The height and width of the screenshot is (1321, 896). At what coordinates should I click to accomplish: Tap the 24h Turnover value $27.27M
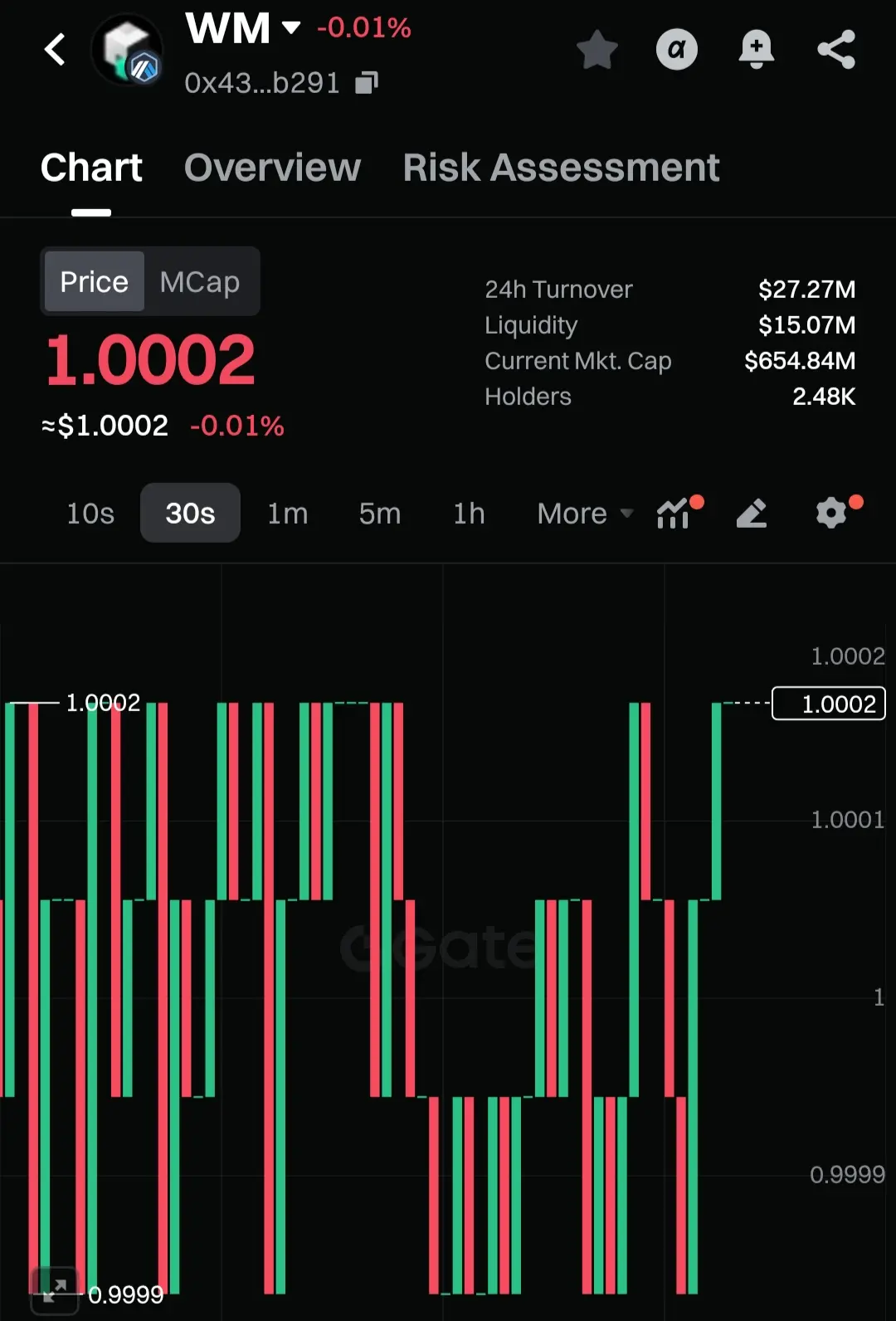click(x=806, y=290)
